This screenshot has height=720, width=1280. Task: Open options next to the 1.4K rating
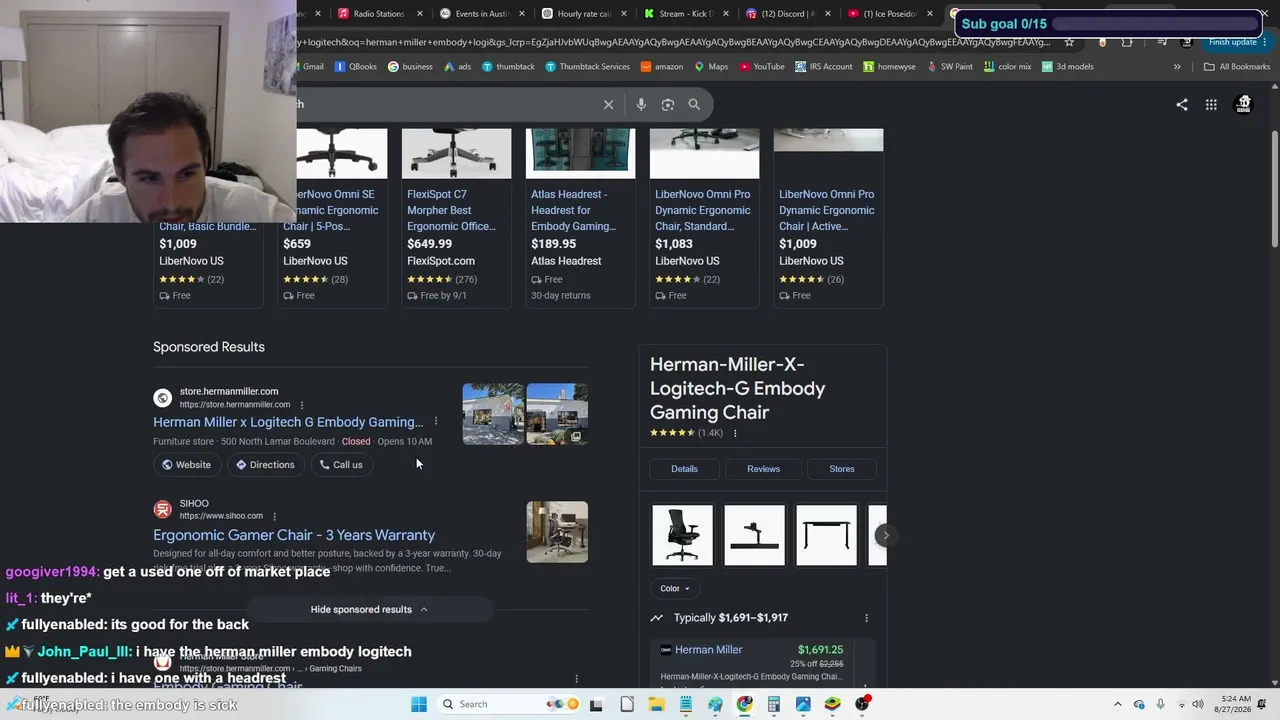coord(735,433)
